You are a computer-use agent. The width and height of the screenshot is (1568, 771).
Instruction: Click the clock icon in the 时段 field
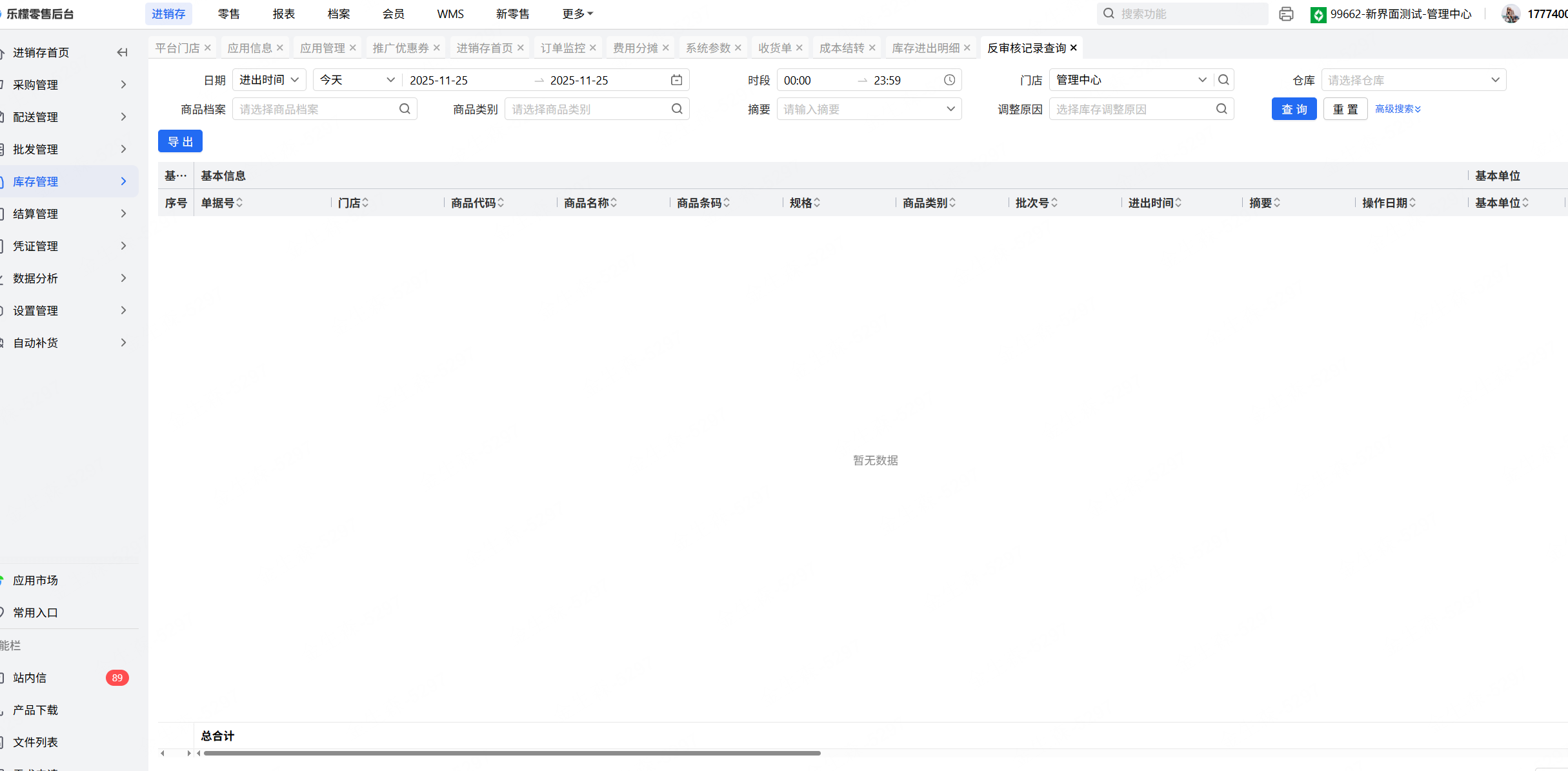pos(949,80)
